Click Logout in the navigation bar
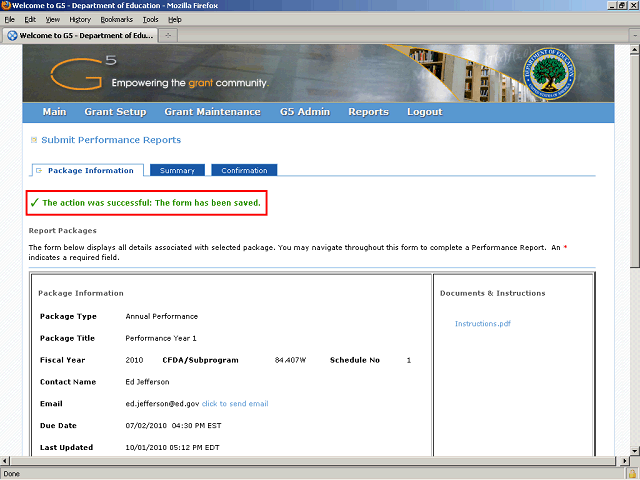Image resolution: width=640 pixels, height=480 pixels. coord(424,112)
